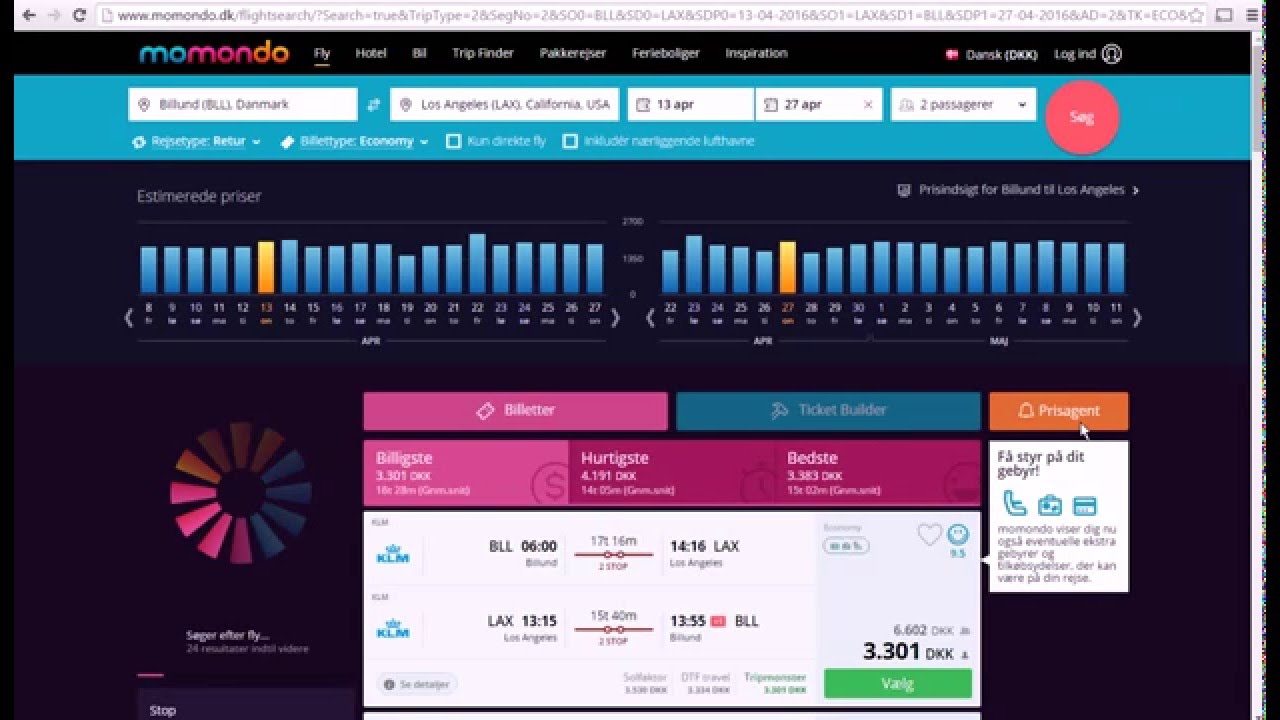Select highlighted return bar for 27 April
This screenshot has width=1280, height=720.
(788, 267)
